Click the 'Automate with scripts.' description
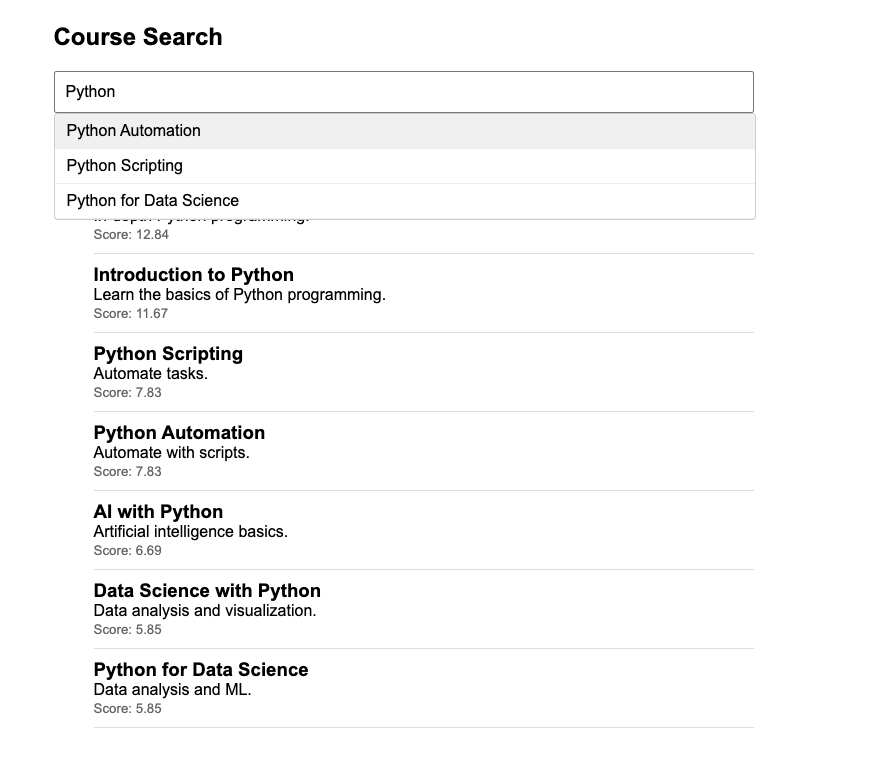 point(172,453)
